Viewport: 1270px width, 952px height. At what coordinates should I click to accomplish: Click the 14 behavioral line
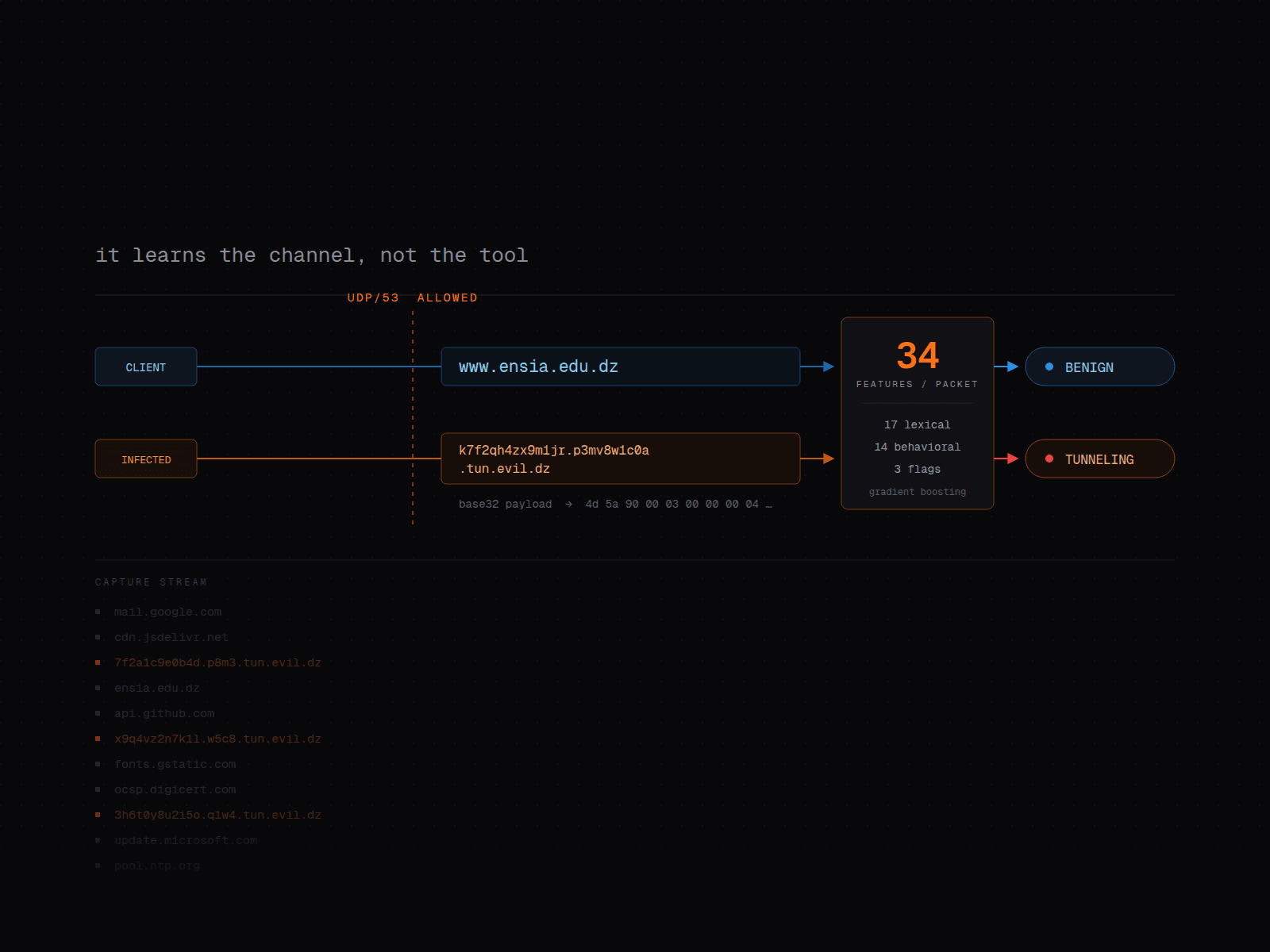(918, 447)
